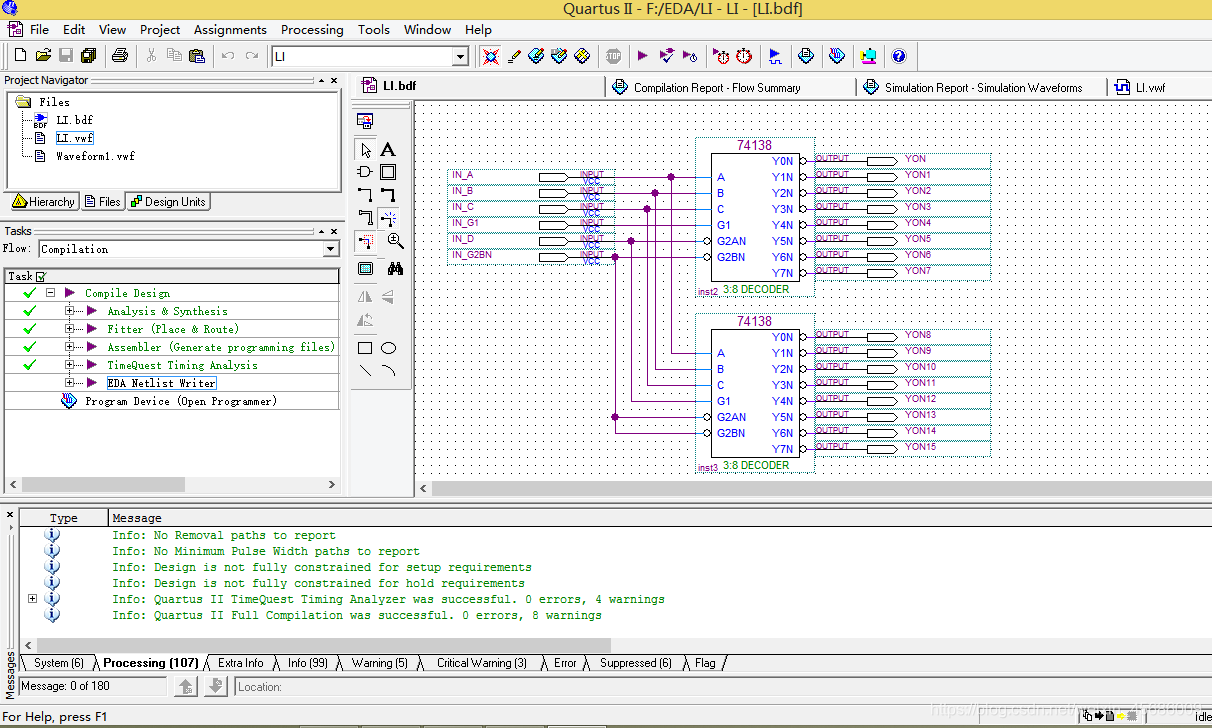
Task: Toggle the Task column checkbox icon
Action: (x=41, y=276)
